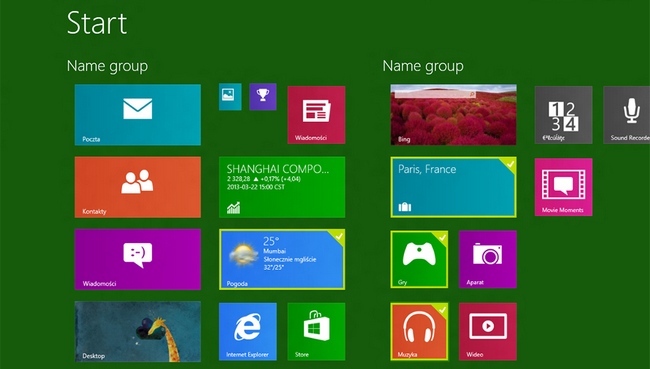Open the numbers 1234 tile
The image size is (650, 369).
pyautogui.click(x=563, y=115)
